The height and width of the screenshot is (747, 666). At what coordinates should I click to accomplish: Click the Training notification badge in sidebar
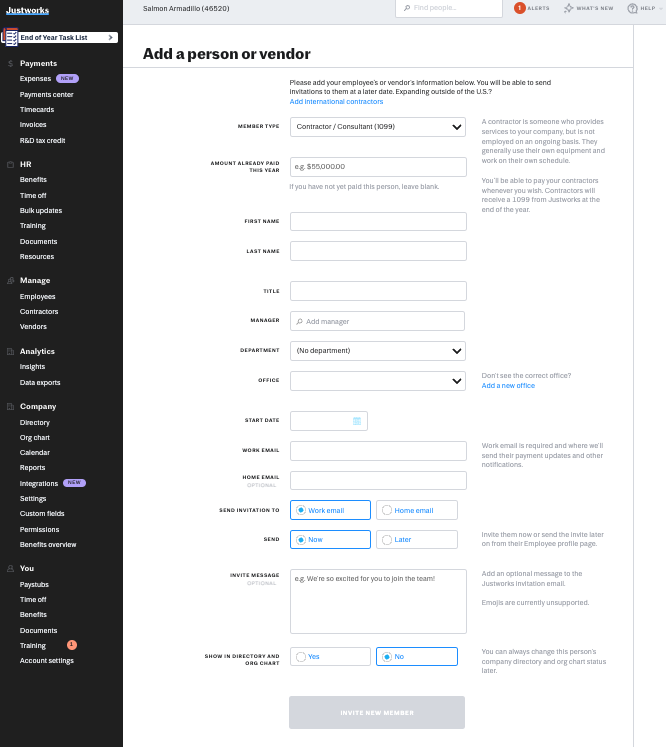click(71, 645)
